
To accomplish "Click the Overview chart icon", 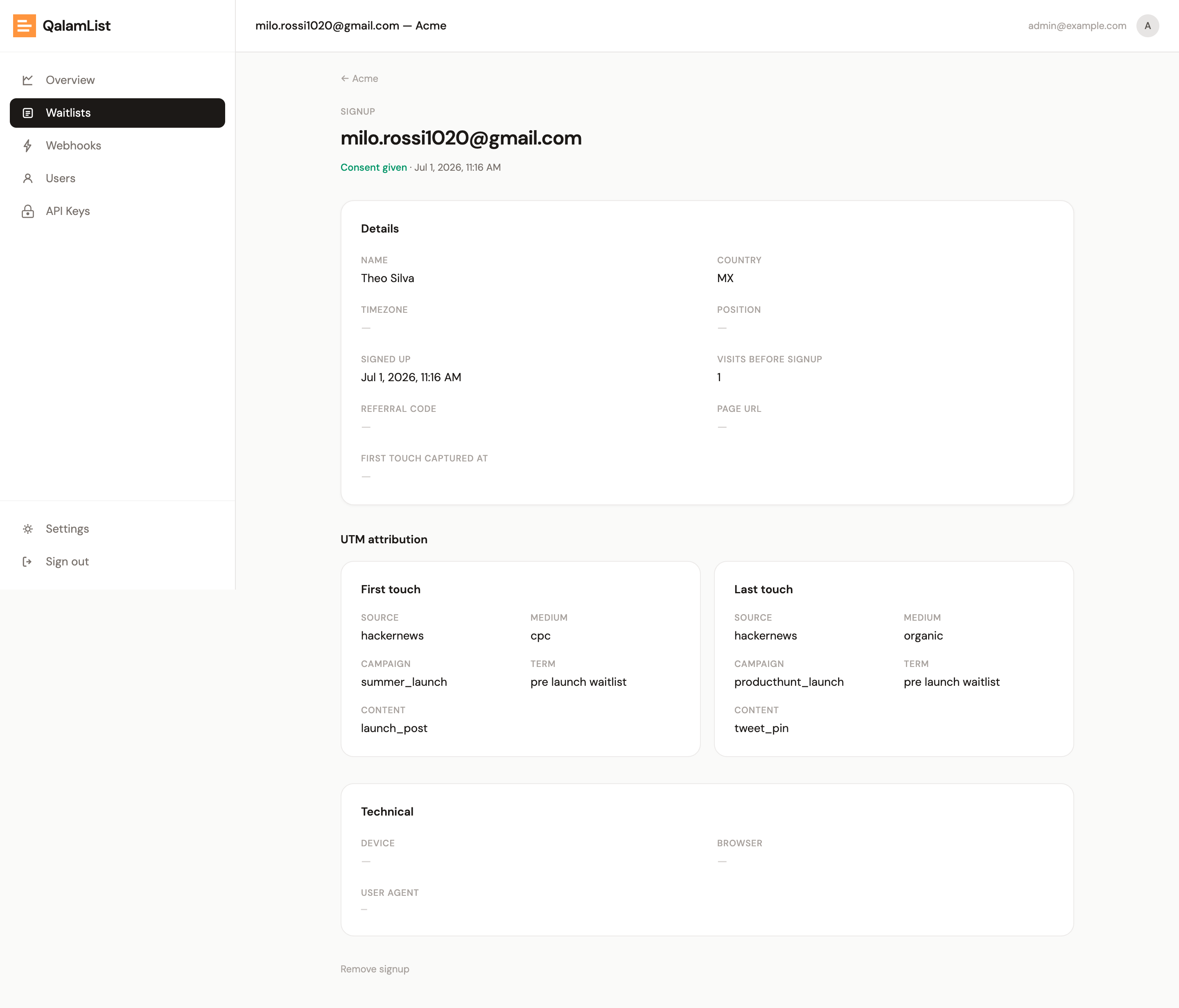I will point(27,80).
